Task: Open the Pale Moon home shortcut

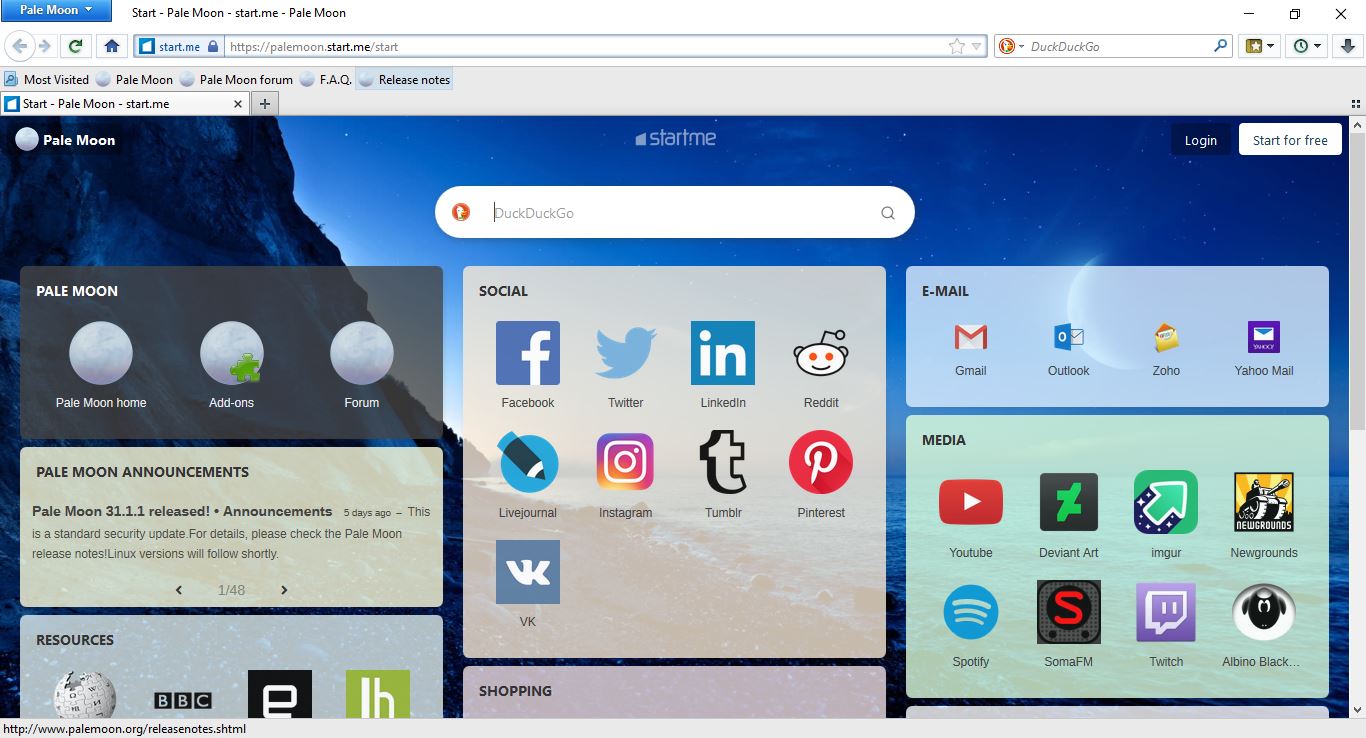Action: coord(101,353)
